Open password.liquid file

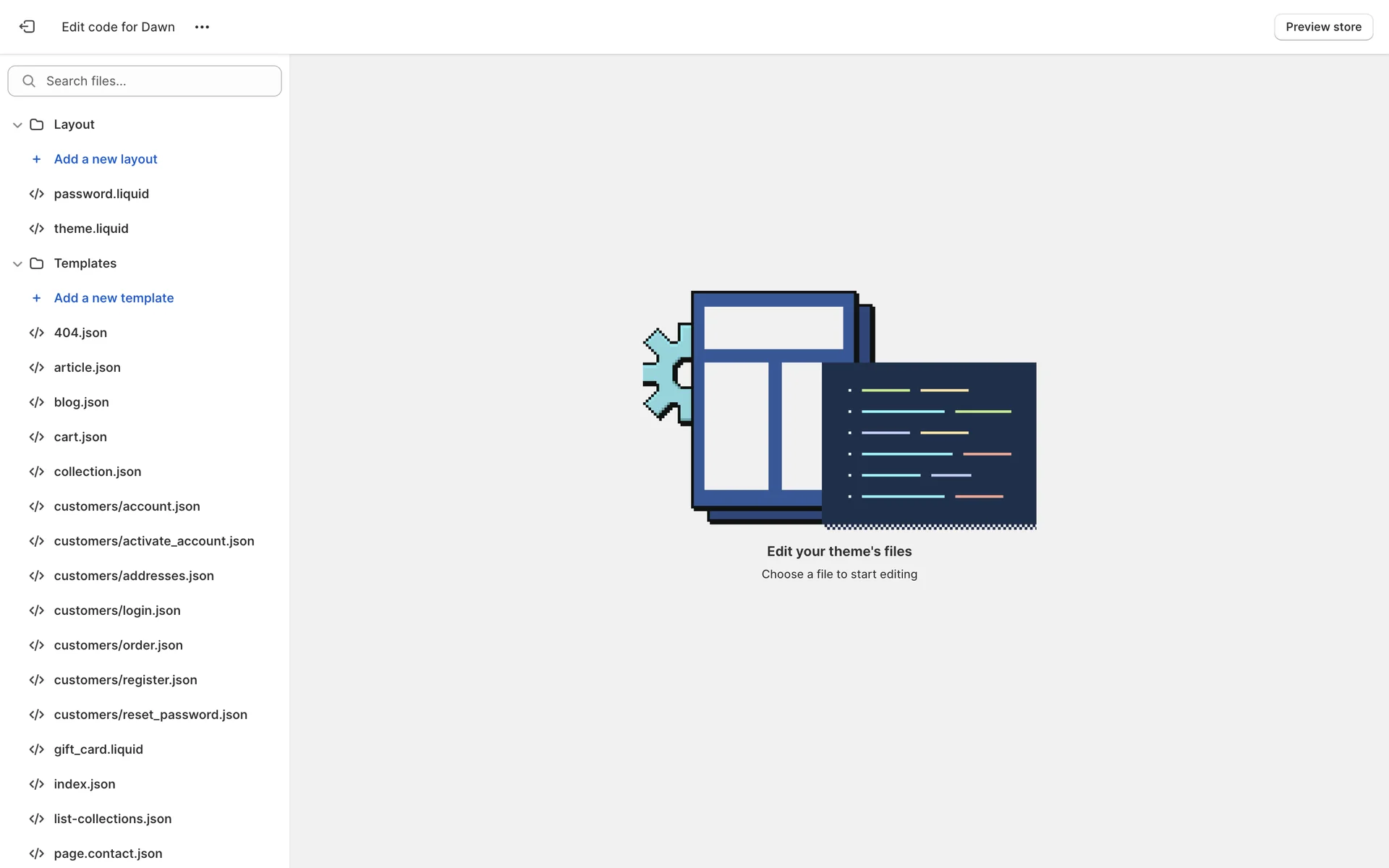point(101,194)
